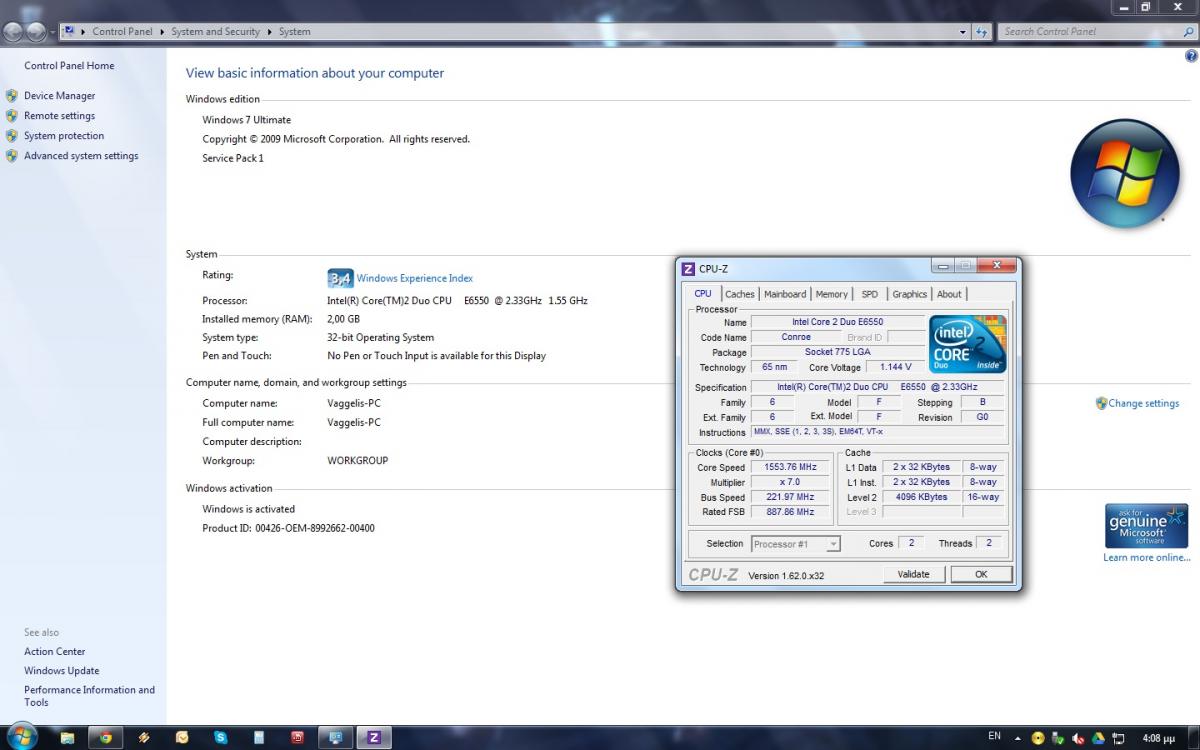
Task: Go forward in the Control Panel window
Action: [x=36, y=32]
